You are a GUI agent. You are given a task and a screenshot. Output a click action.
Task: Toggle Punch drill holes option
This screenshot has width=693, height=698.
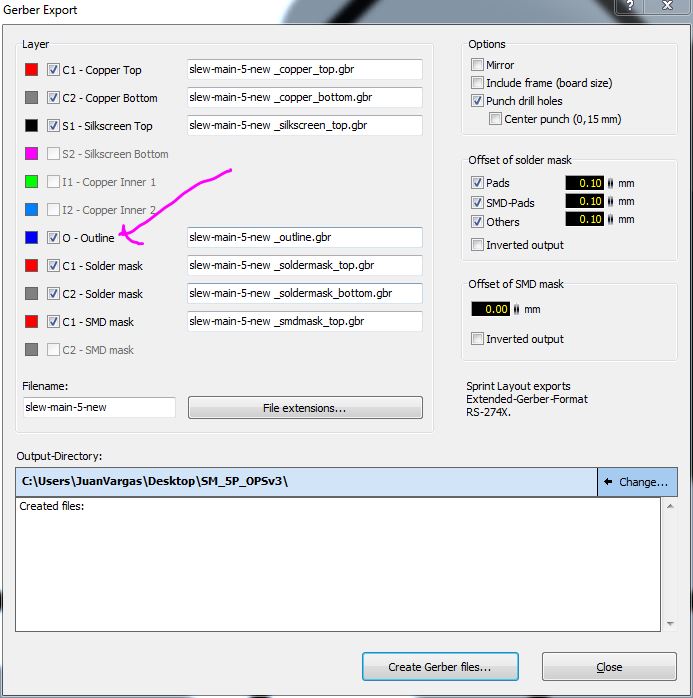[x=477, y=101]
